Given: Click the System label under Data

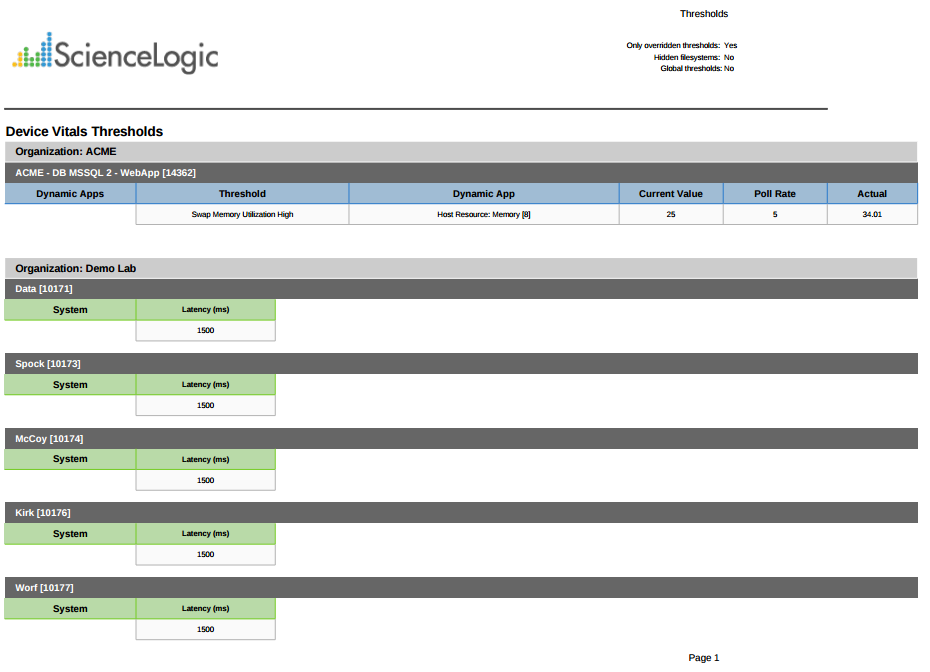Looking at the screenshot, I should [x=70, y=310].
